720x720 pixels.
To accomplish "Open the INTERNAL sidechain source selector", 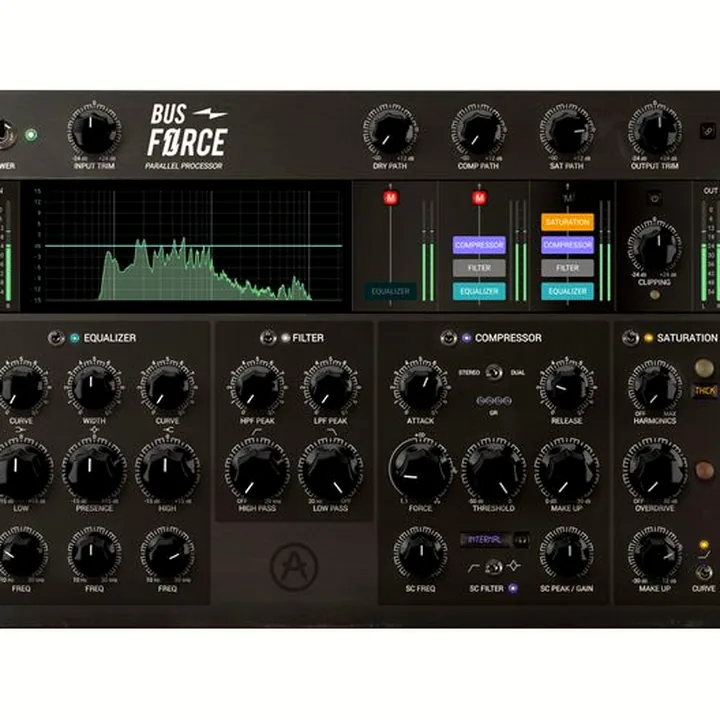I will click(486, 540).
